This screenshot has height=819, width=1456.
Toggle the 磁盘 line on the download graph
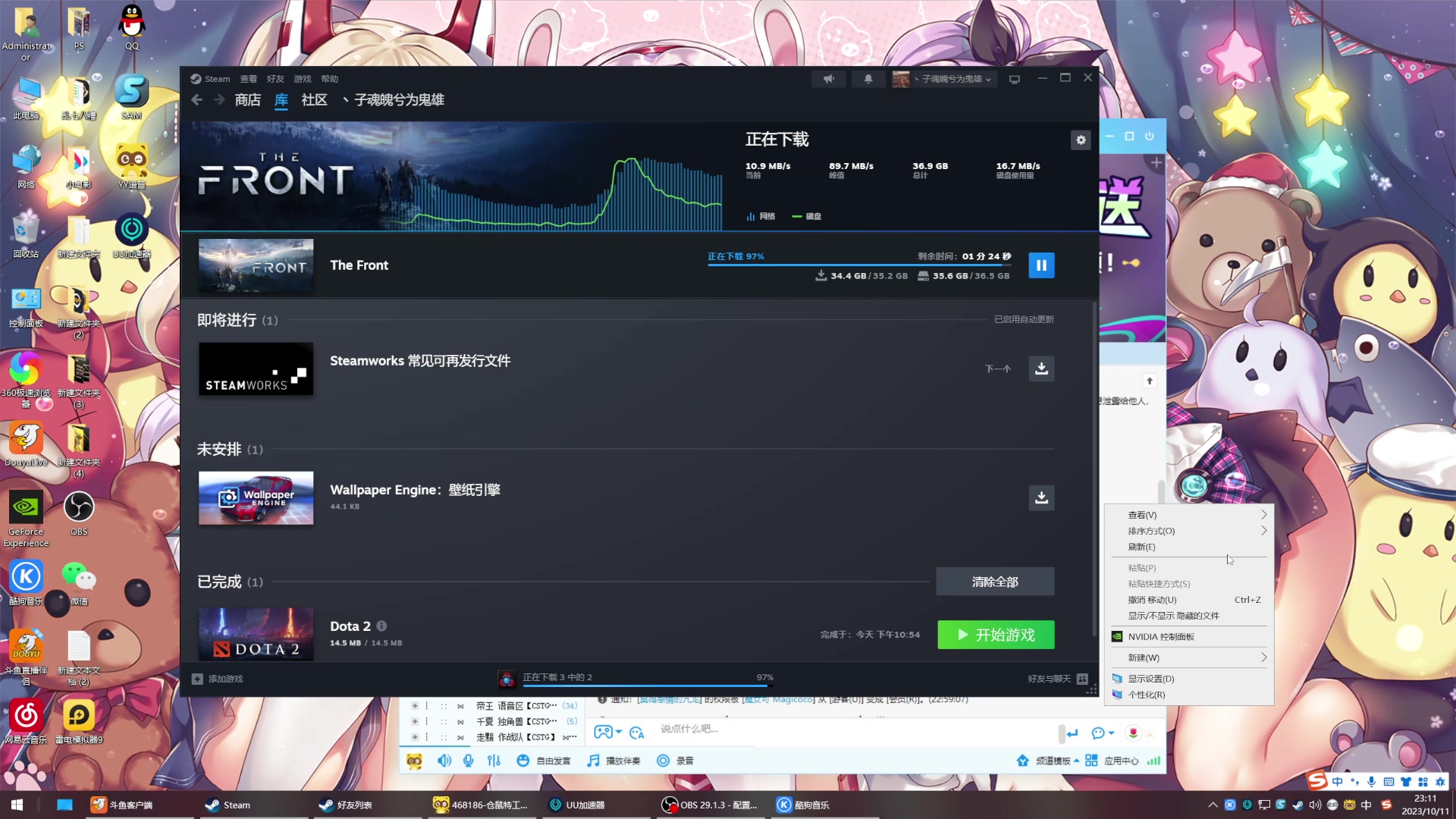[x=806, y=216]
